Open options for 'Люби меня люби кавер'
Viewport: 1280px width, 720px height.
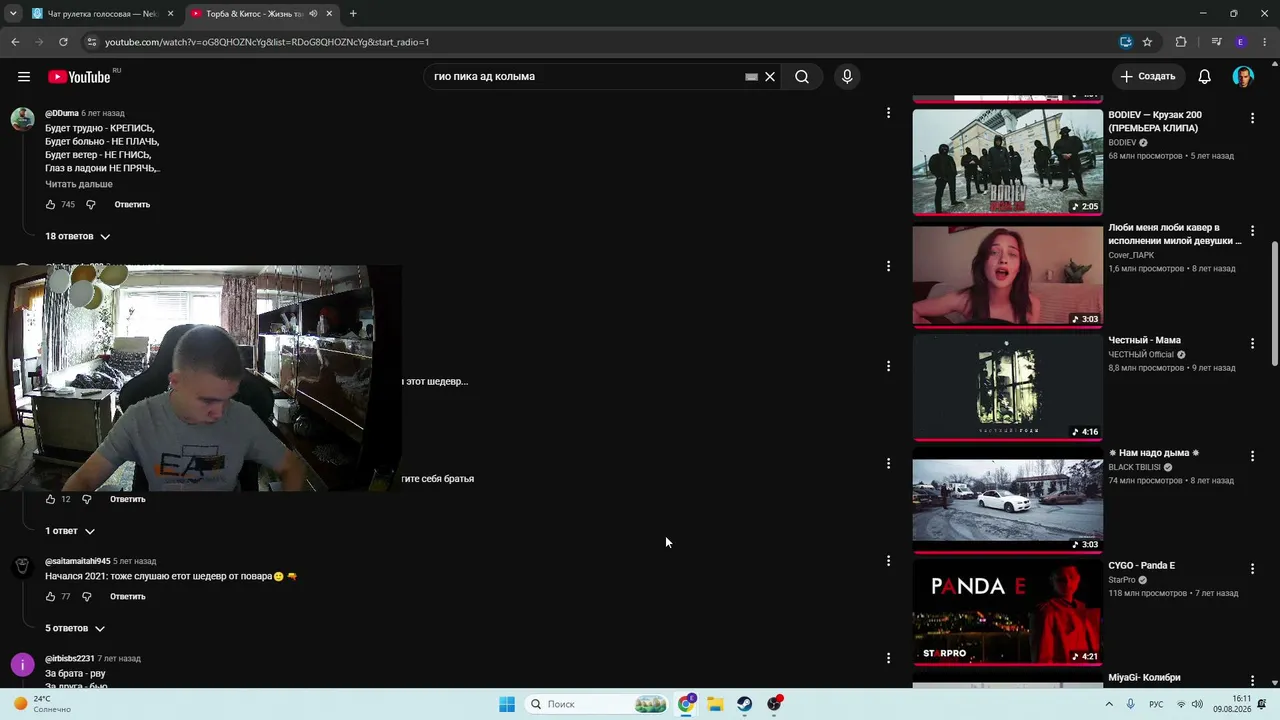(x=1252, y=231)
